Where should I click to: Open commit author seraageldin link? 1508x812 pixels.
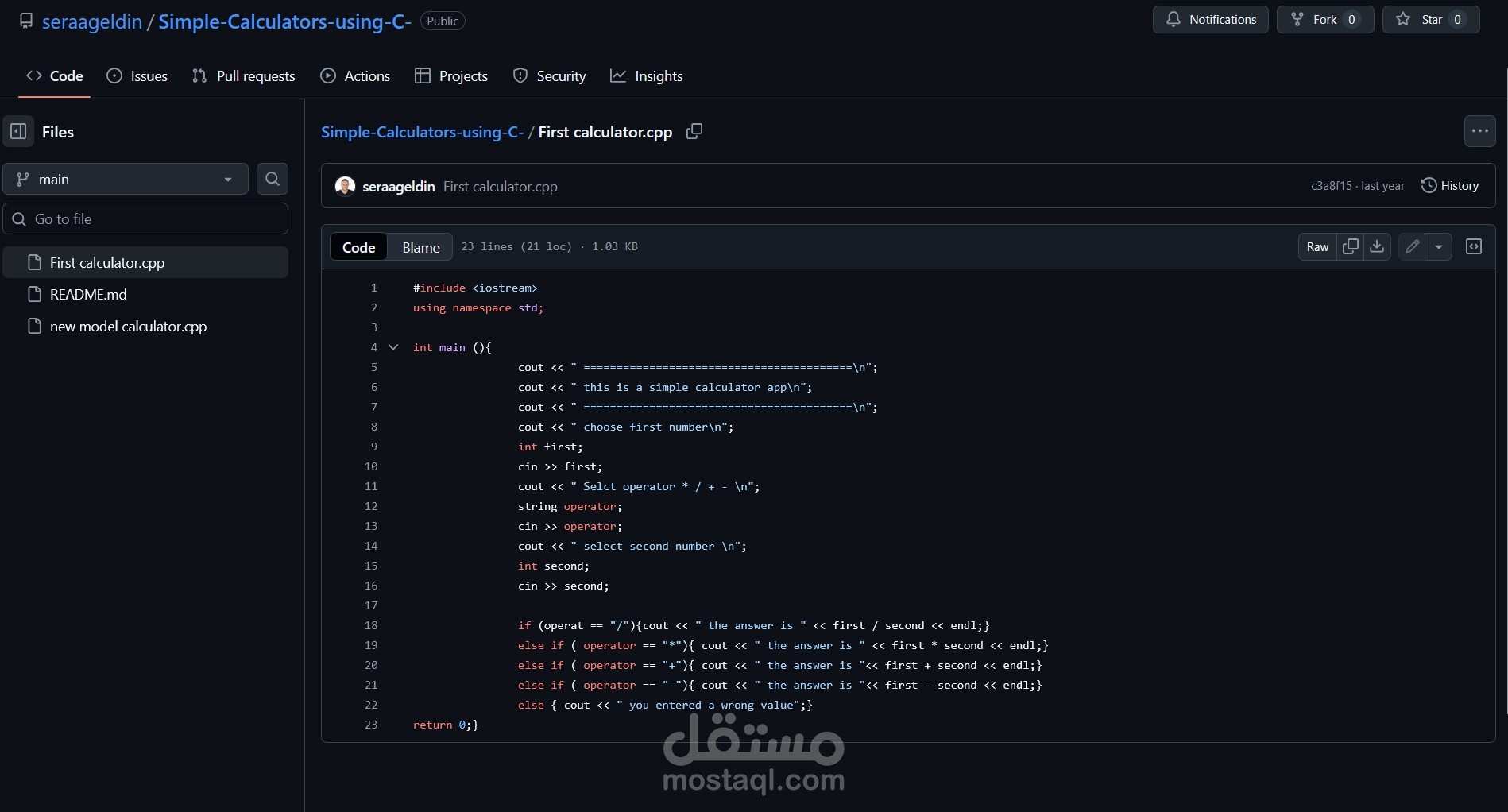click(399, 187)
